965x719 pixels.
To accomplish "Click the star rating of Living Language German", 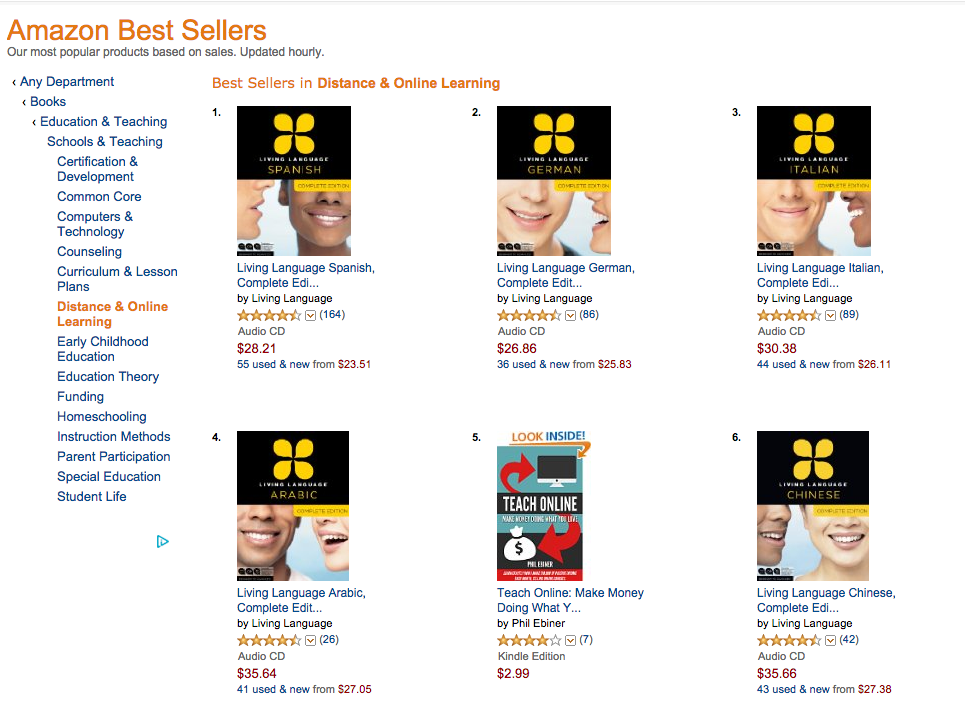I will click(529, 315).
